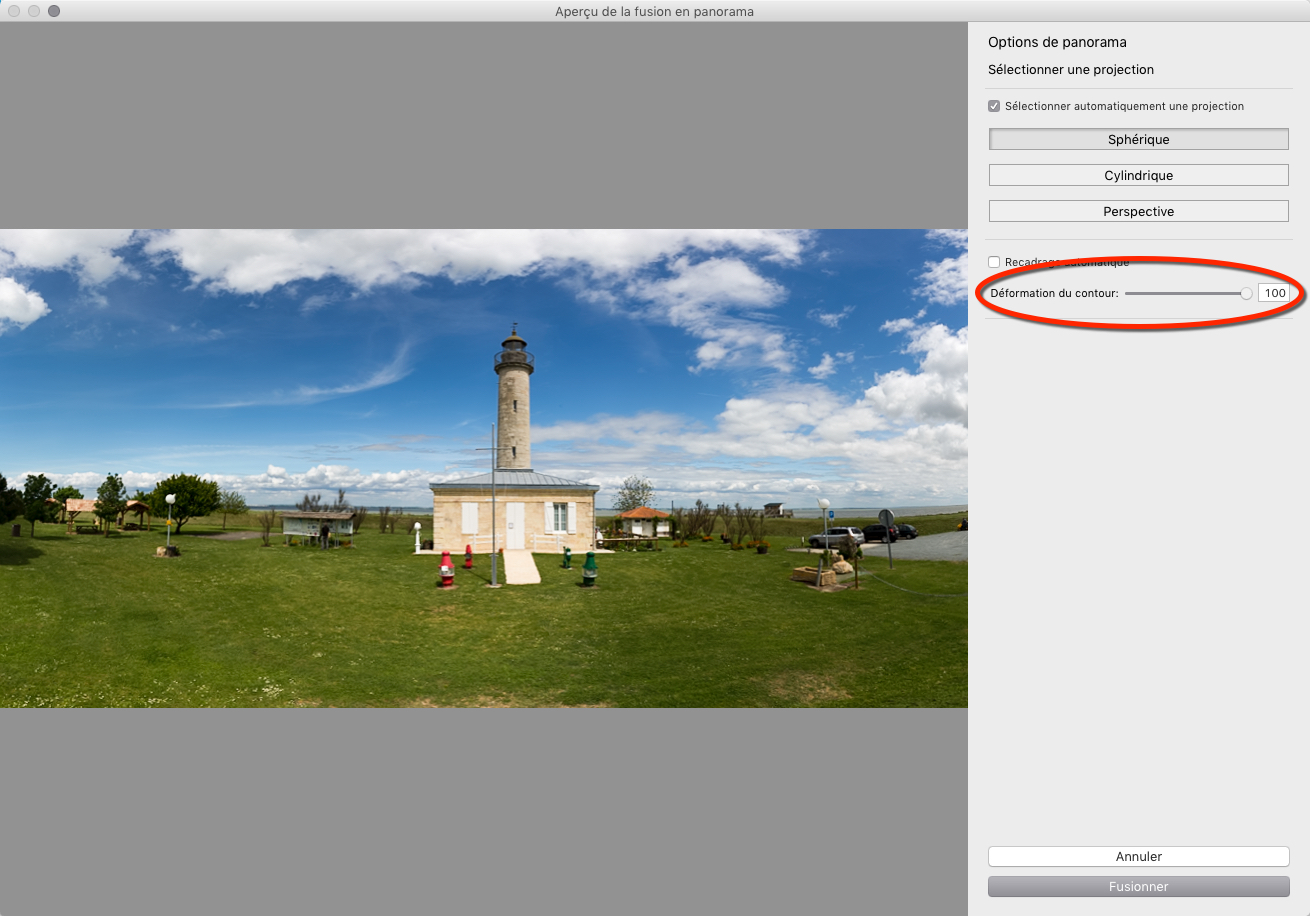
Task: Click the Déformation du contour slider handle
Action: click(x=1246, y=293)
